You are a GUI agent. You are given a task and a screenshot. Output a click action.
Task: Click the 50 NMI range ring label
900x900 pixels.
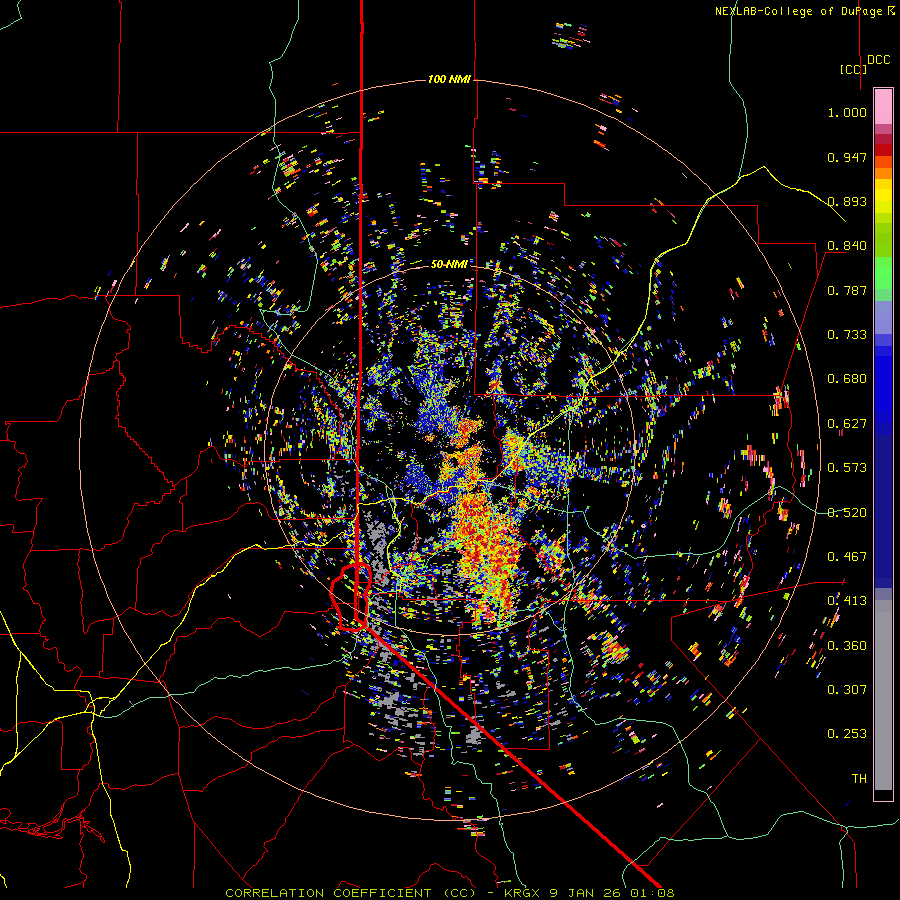coord(449,264)
